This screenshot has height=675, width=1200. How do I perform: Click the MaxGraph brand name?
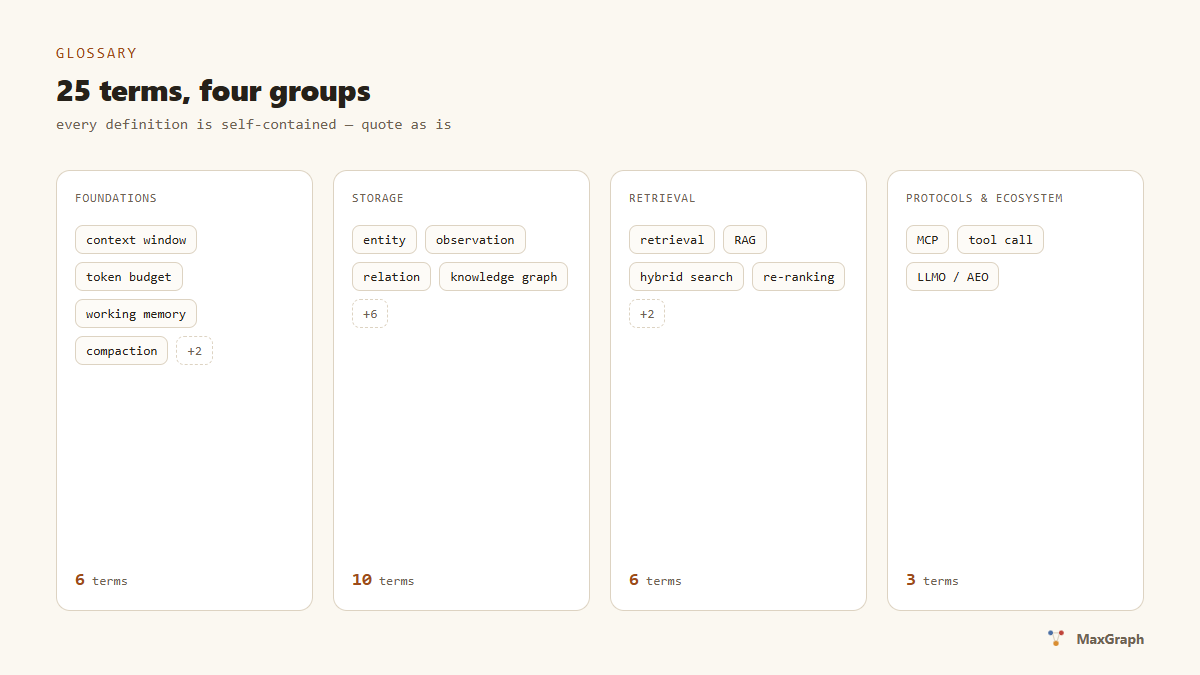[x=1110, y=639]
